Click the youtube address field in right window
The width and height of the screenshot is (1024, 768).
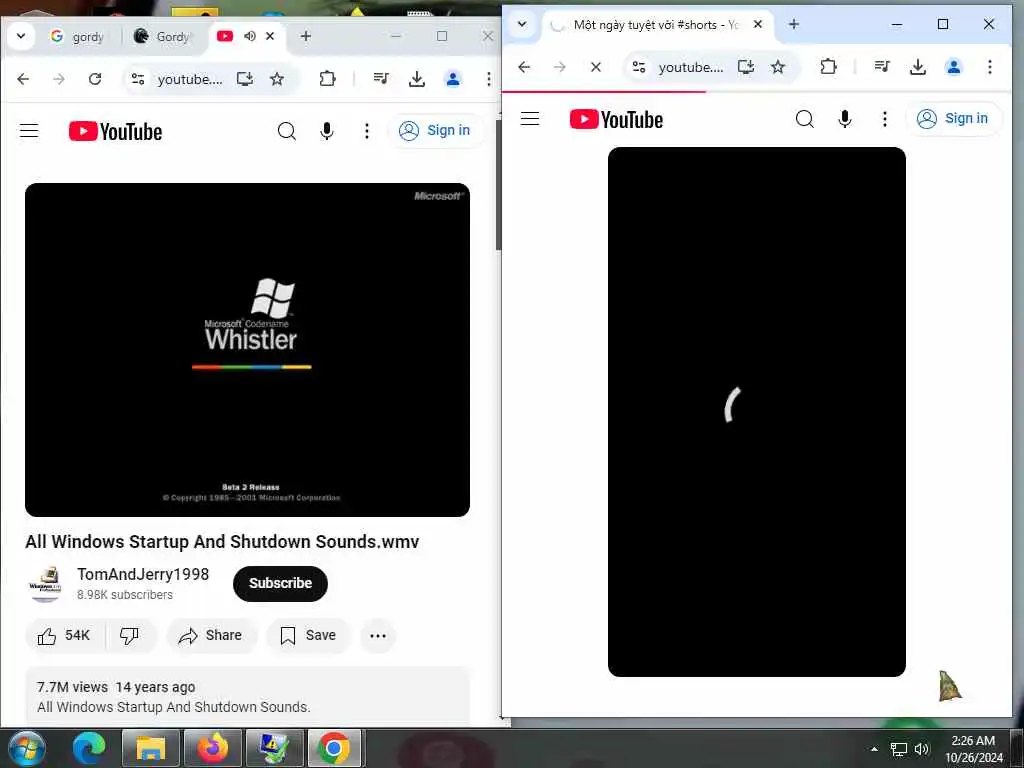[x=691, y=67]
